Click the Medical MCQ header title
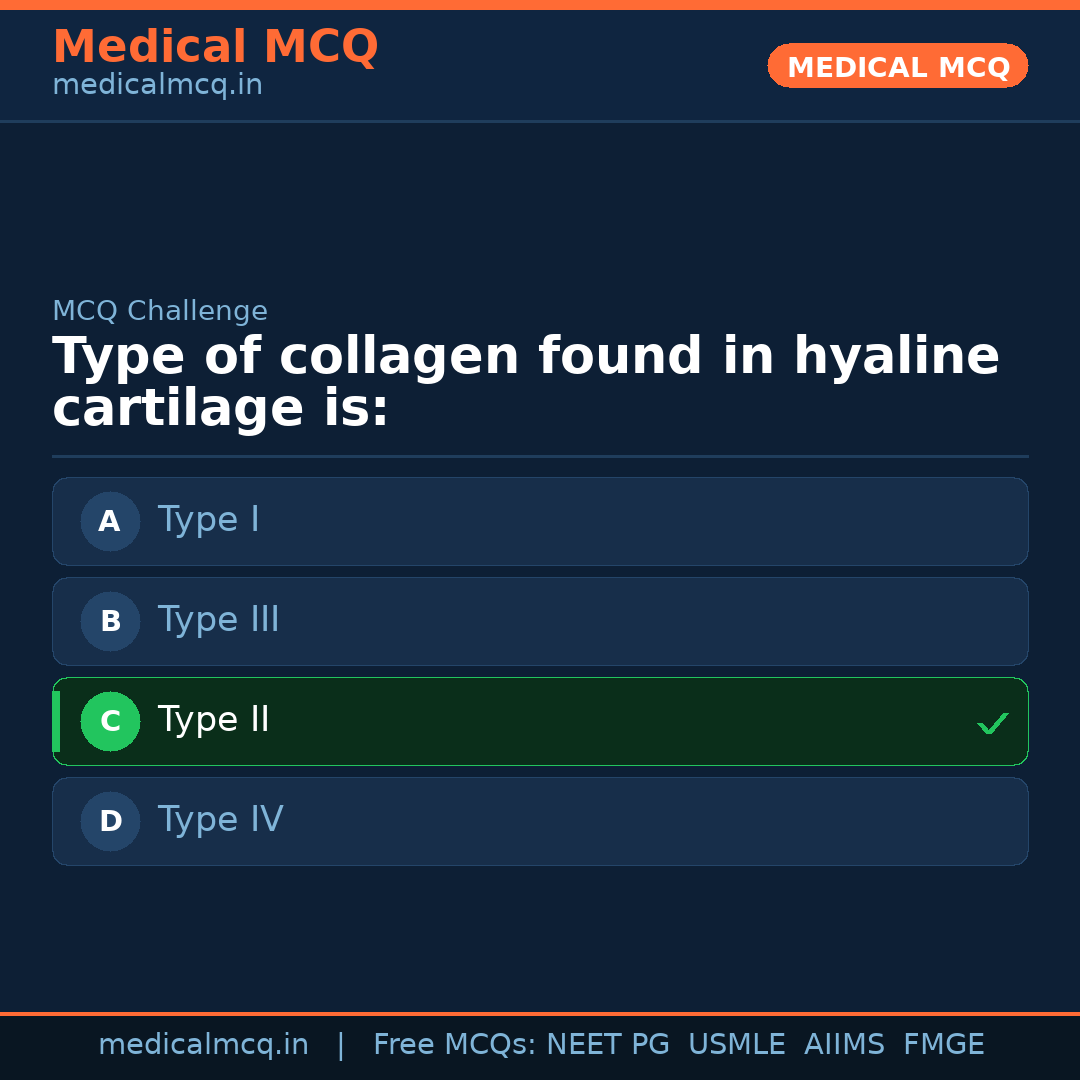The image size is (1080, 1080). tap(215, 47)
